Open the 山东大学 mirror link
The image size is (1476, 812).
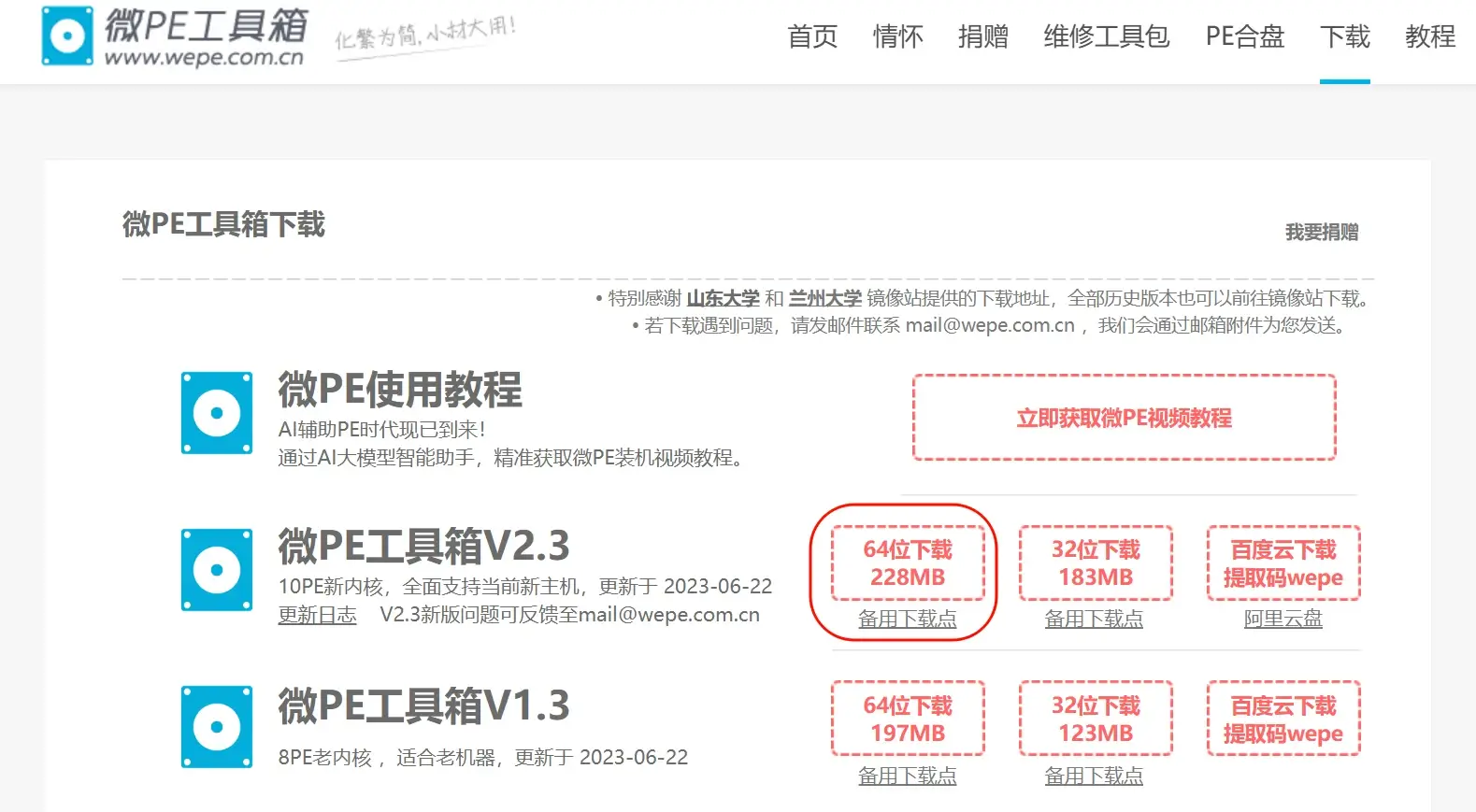coord(723,298)
